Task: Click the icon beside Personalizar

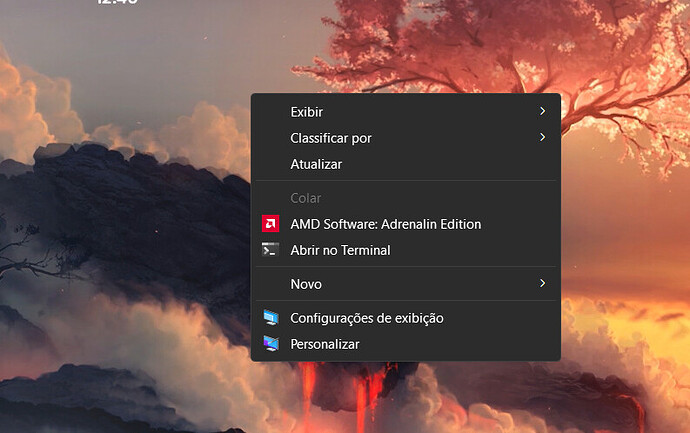Action: pos(270,344)
